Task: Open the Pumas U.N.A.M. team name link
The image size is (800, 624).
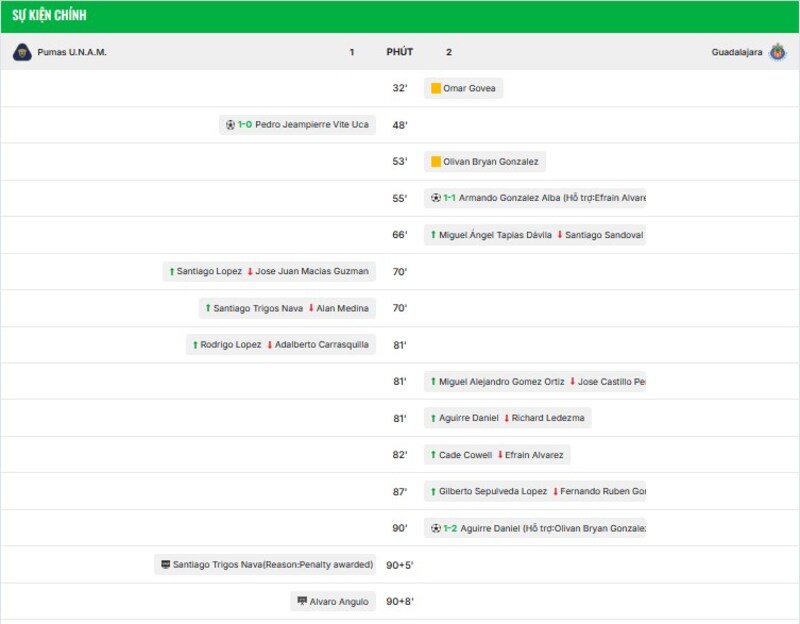Action: (x=71, y=52)
